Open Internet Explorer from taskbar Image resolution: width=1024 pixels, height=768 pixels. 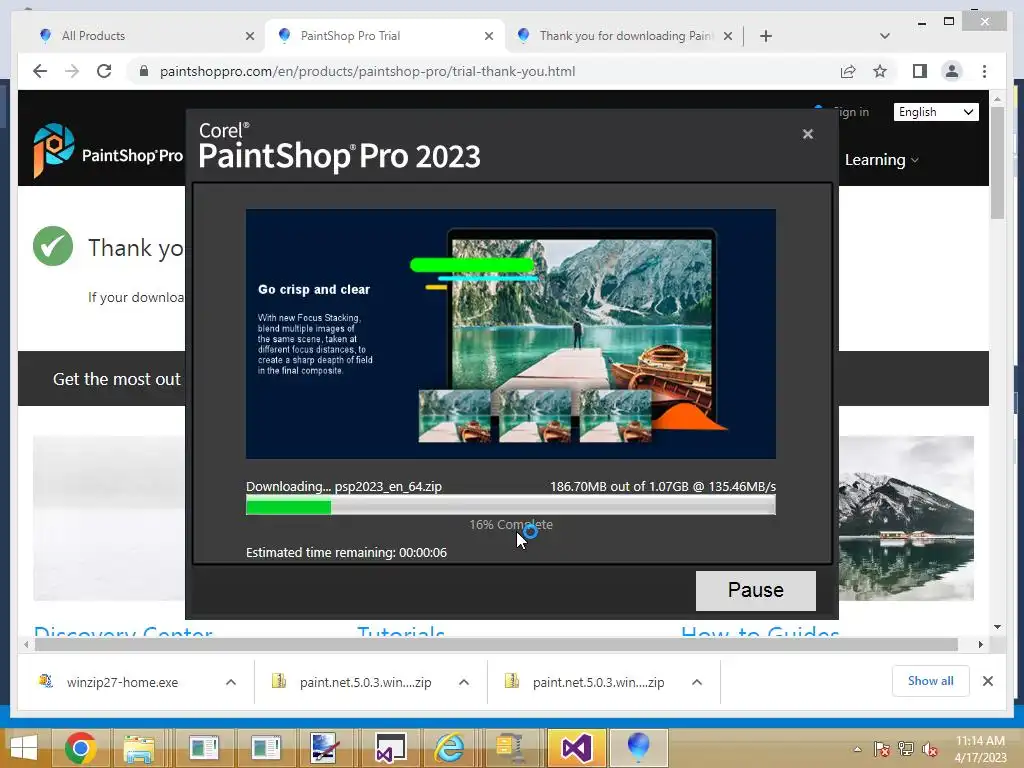pyautogui.click(x=449, y=748)
